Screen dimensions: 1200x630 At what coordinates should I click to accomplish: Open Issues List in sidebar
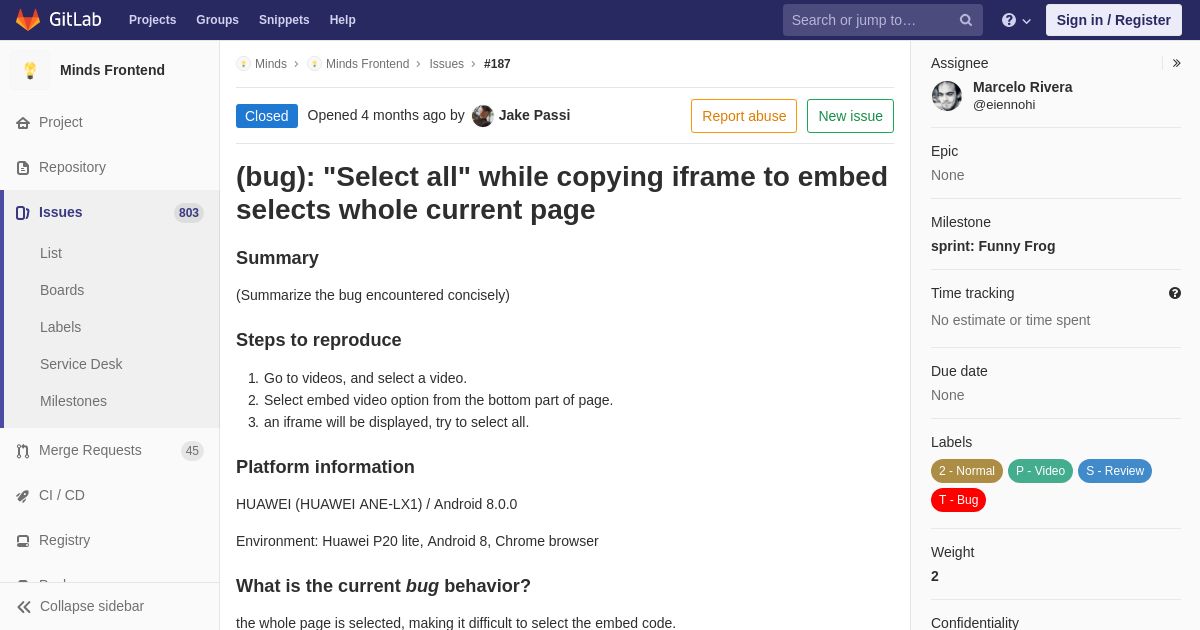pos(51,253)
